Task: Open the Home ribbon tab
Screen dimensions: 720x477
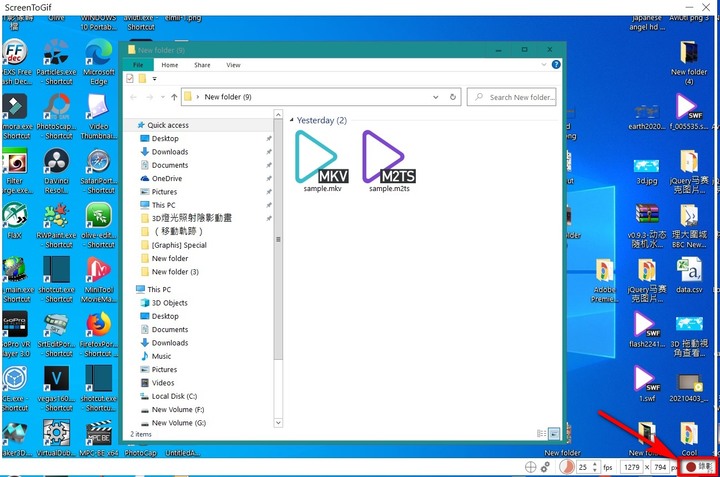Action: tap(169, 65)
